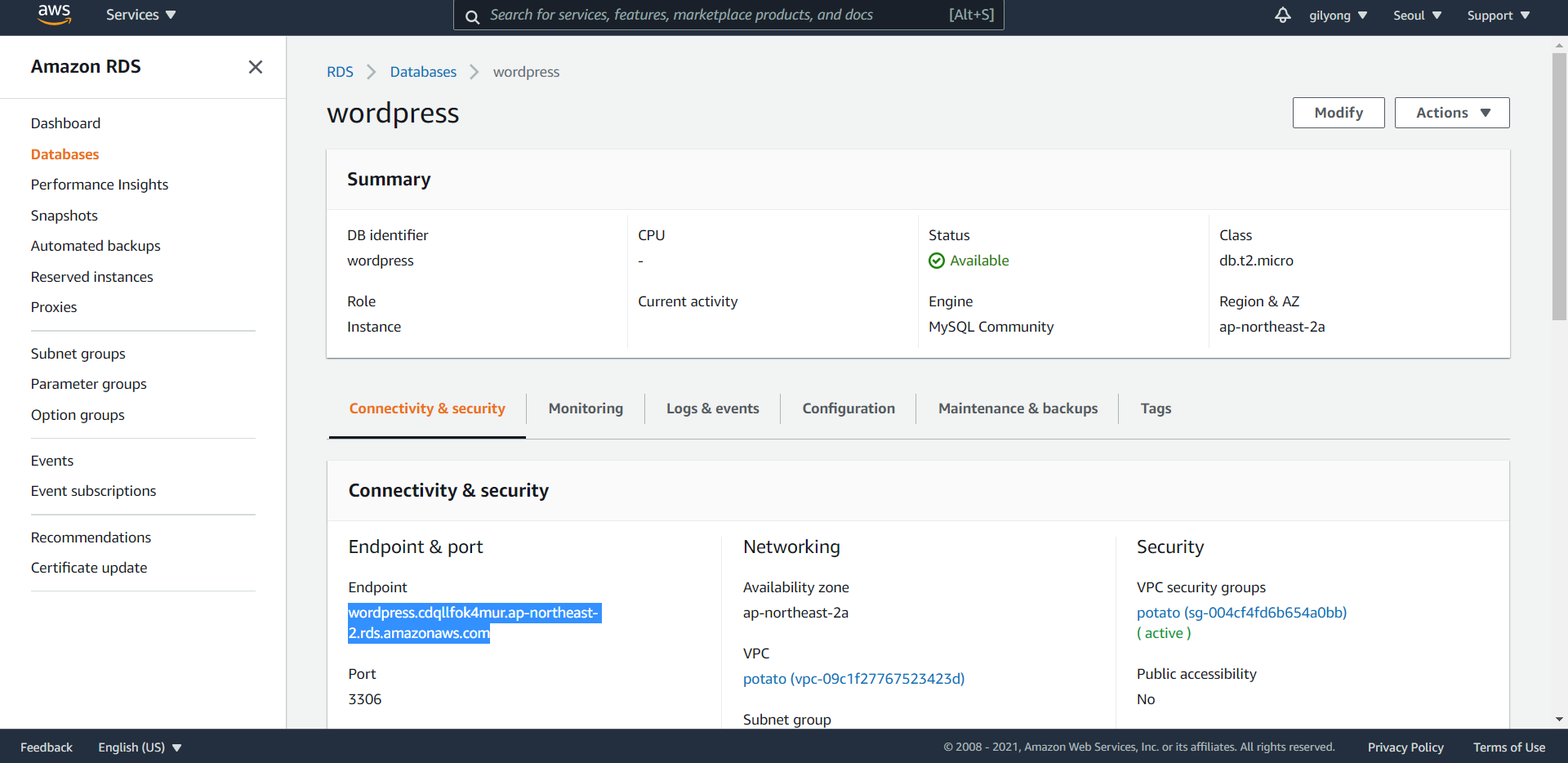This screenshot has width=1568, height=763.
Task: Click the page vertical scrollbar
Action: coord(1559,187)
